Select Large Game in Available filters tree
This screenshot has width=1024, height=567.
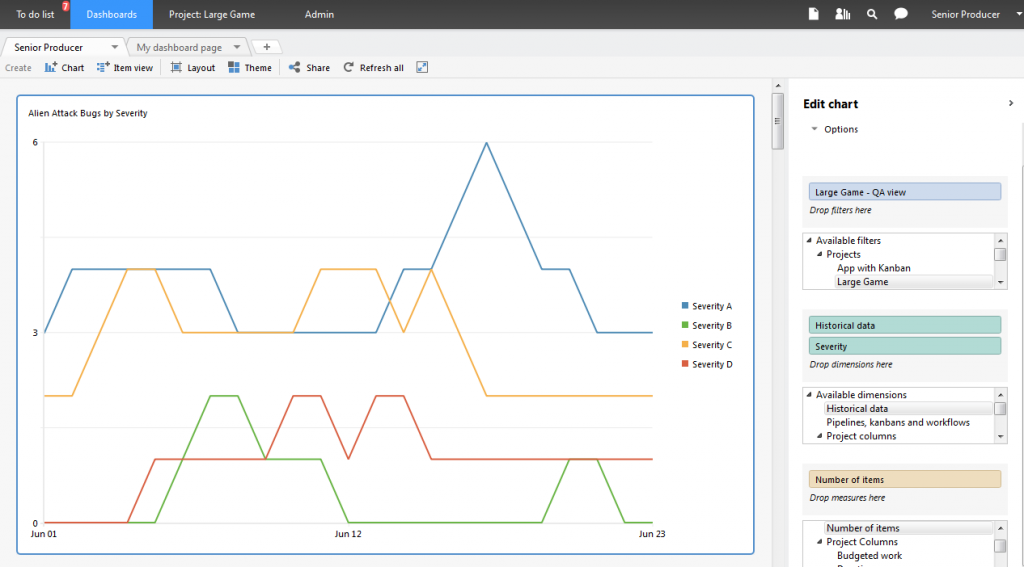click(862, 282)
